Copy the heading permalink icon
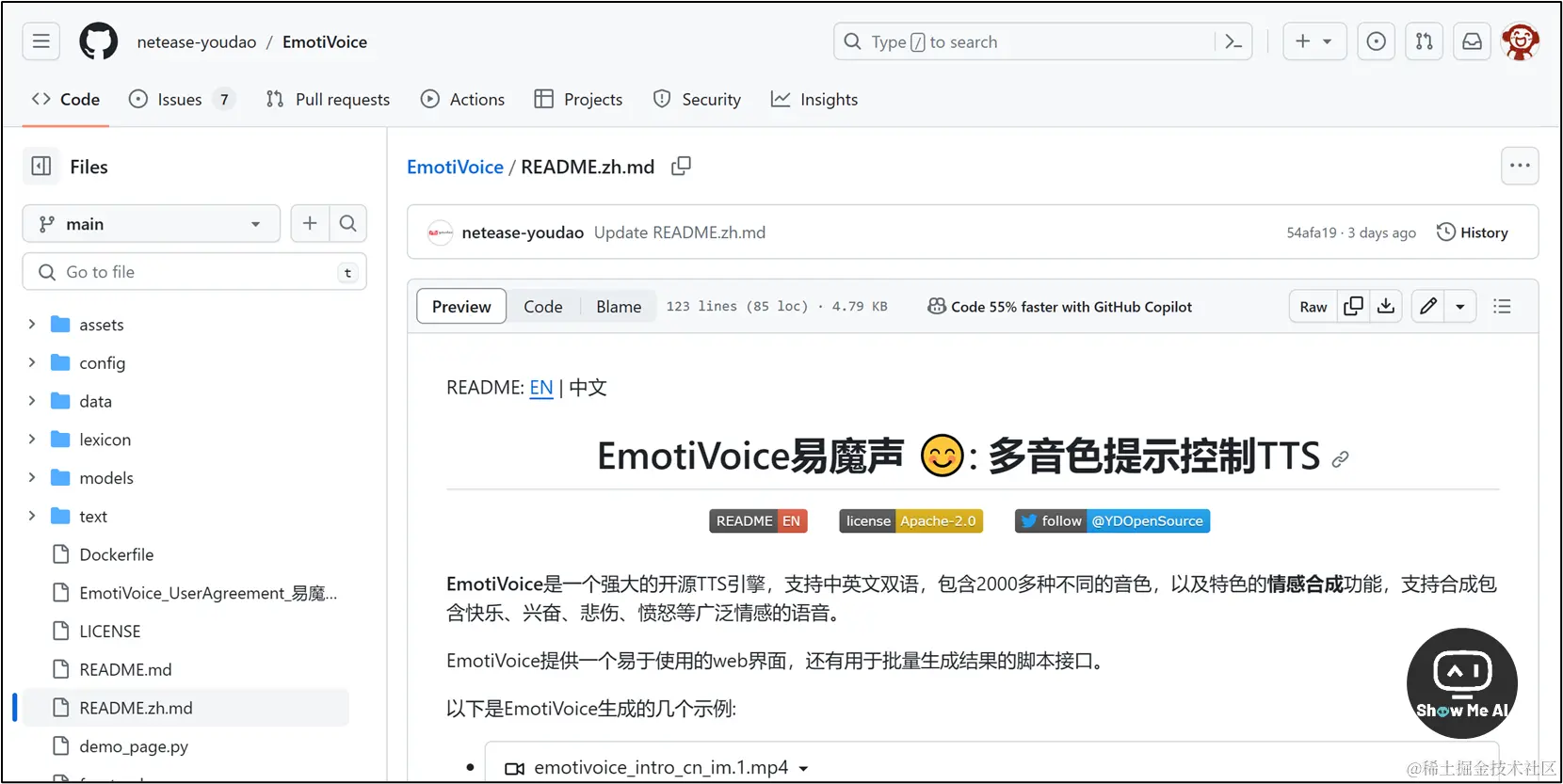This screenshot has height=784, width=1563. click(x=1341, y=458)
